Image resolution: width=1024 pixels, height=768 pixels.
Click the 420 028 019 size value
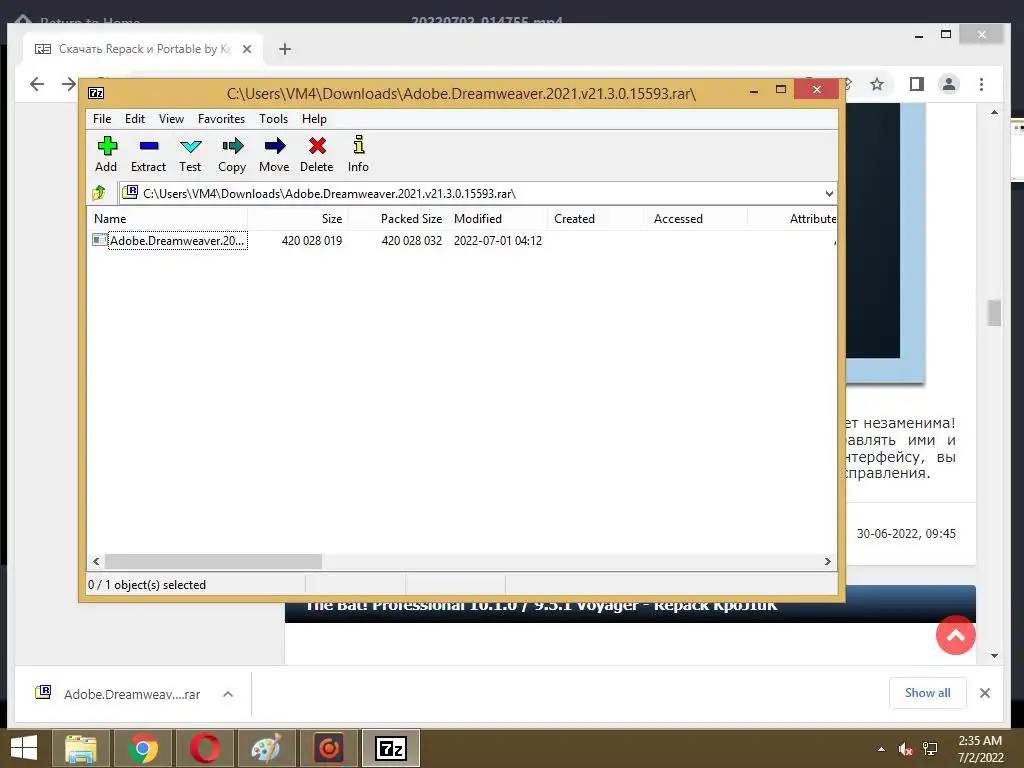click(312, 240)
